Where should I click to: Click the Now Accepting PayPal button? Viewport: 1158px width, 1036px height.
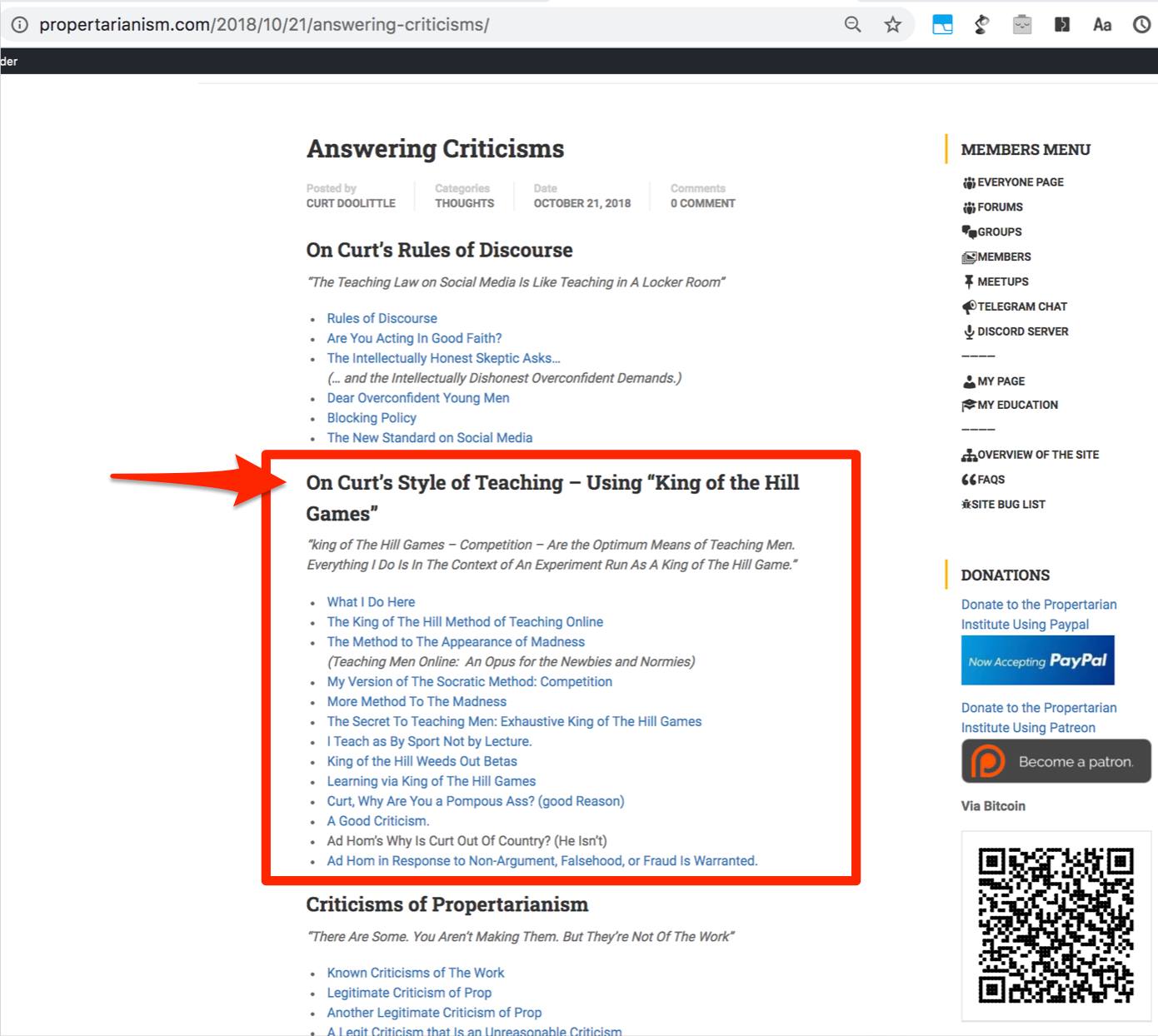pyautogui.click(x=1037, y=660)
